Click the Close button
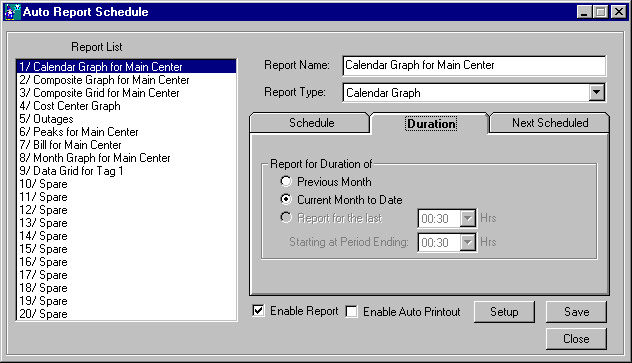 pos(576,339)
